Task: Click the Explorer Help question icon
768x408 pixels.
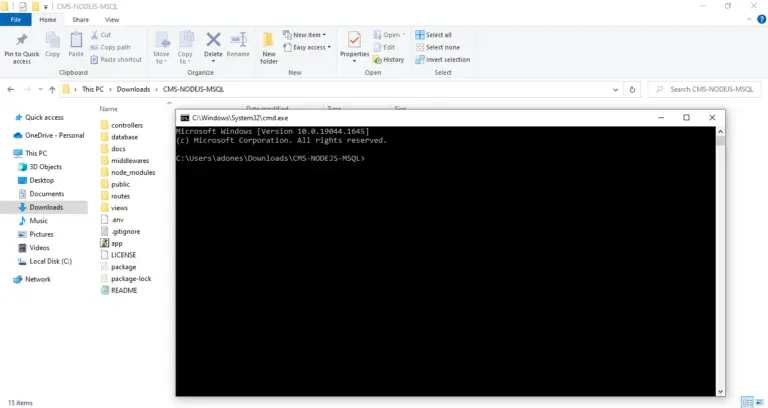Action: 762,19
